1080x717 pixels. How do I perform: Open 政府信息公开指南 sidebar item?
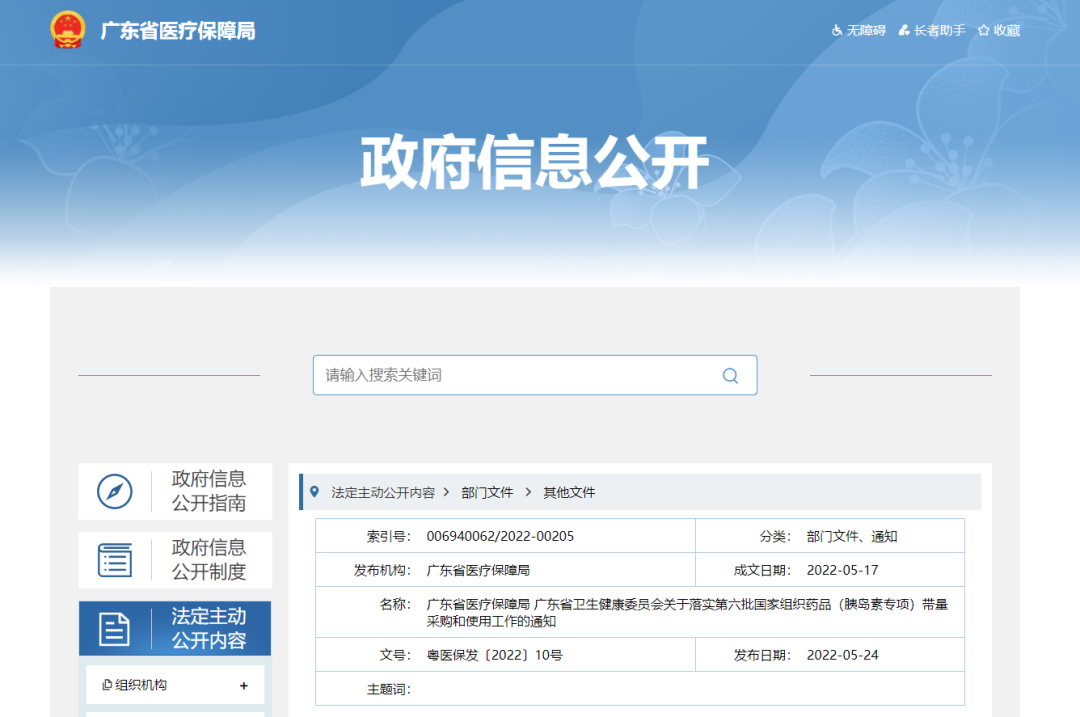point(176,491)
